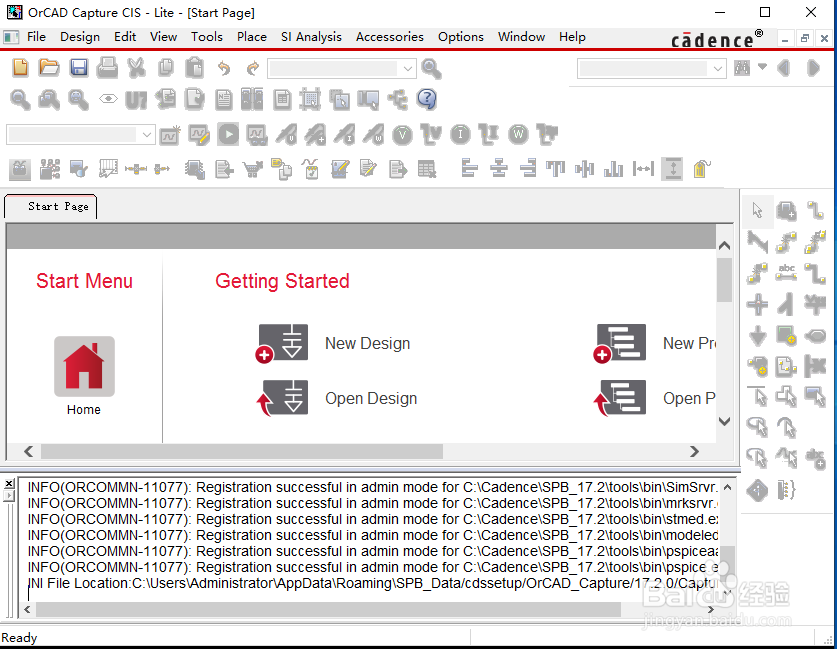The height and width of the screenshot is (649, 837).
Task: Click the New Design link text
Action: point(367,343)
